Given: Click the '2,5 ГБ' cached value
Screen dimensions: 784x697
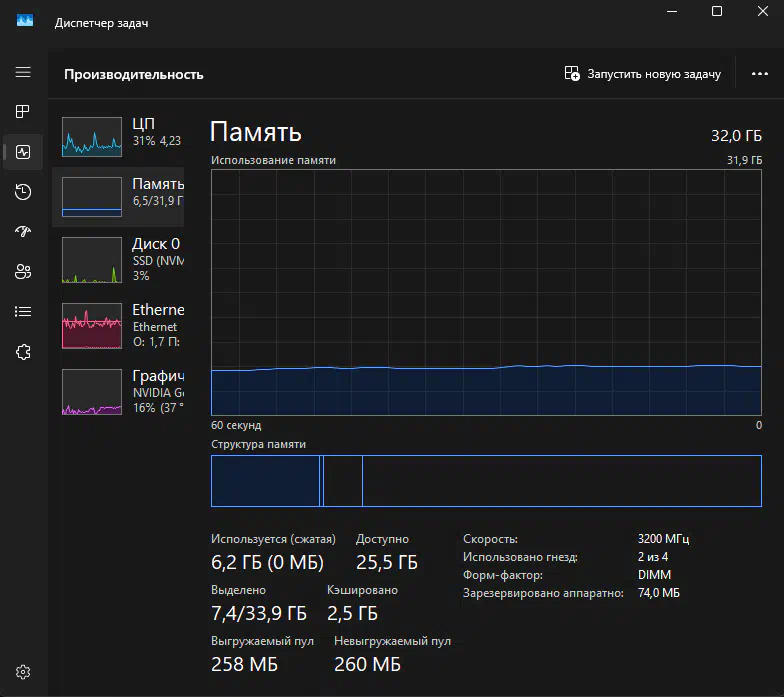Looking at the screenshot, I should (x=352, y=614).
